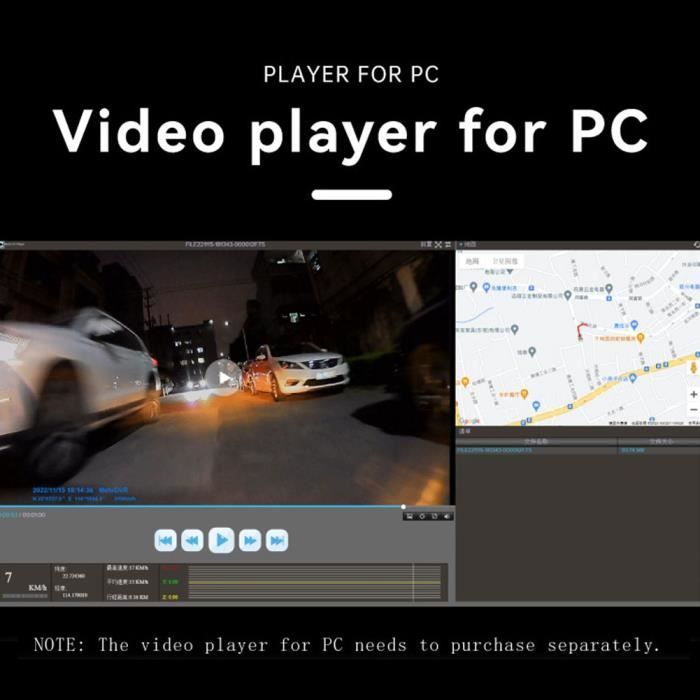
Task: Click the G-sensor graph timeline marker
Action: point(414,582)
